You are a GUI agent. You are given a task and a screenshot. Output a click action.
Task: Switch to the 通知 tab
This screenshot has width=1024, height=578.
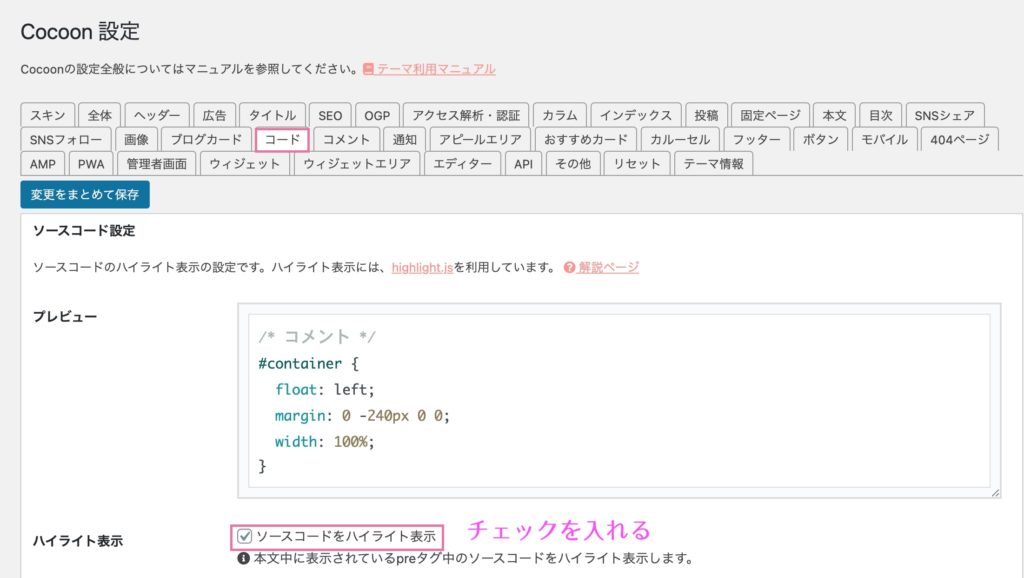(404, 139)
